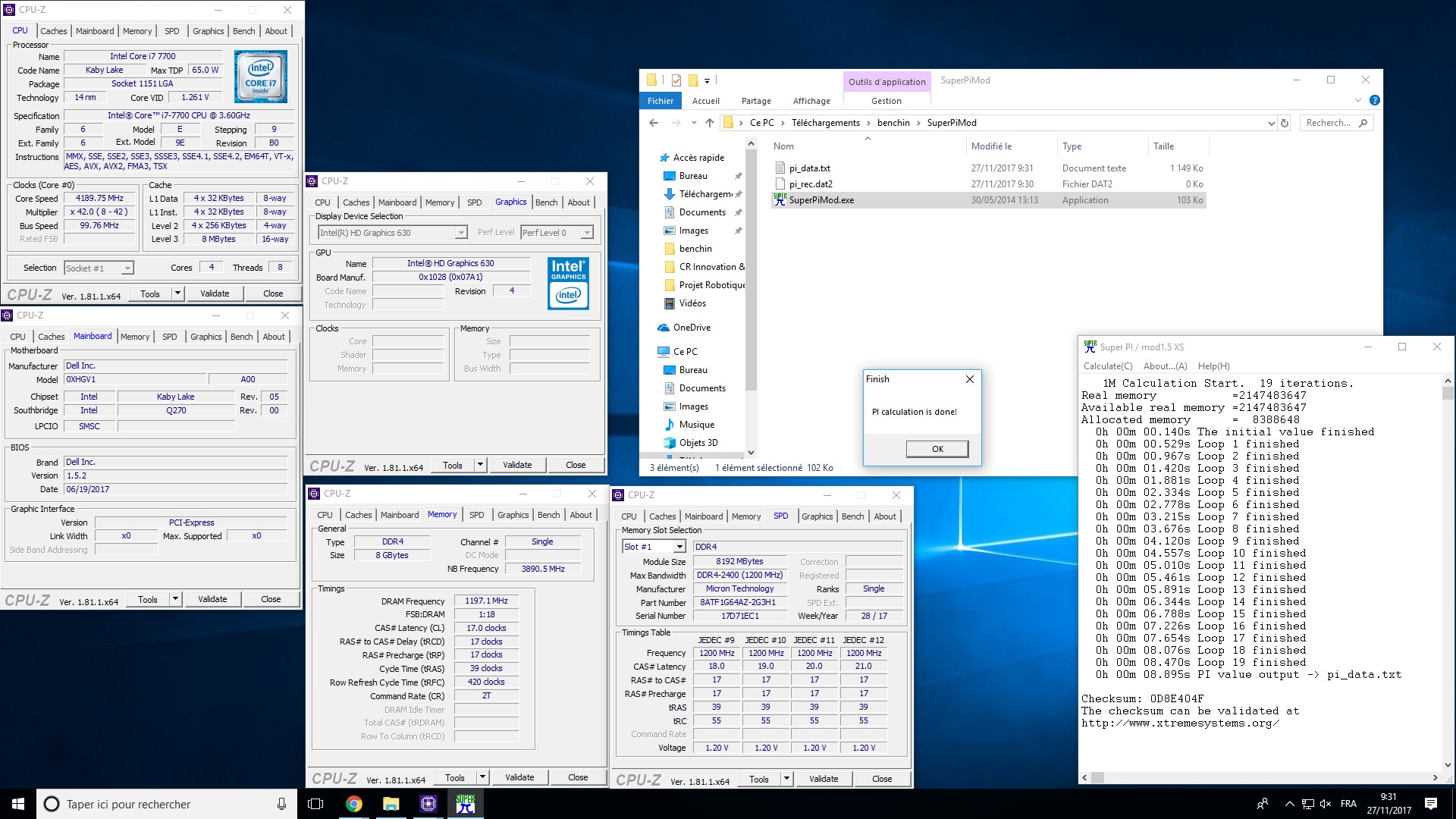Open the Socket #1 selection dropdown
1456x819 pixels.
tap(127, 268)
